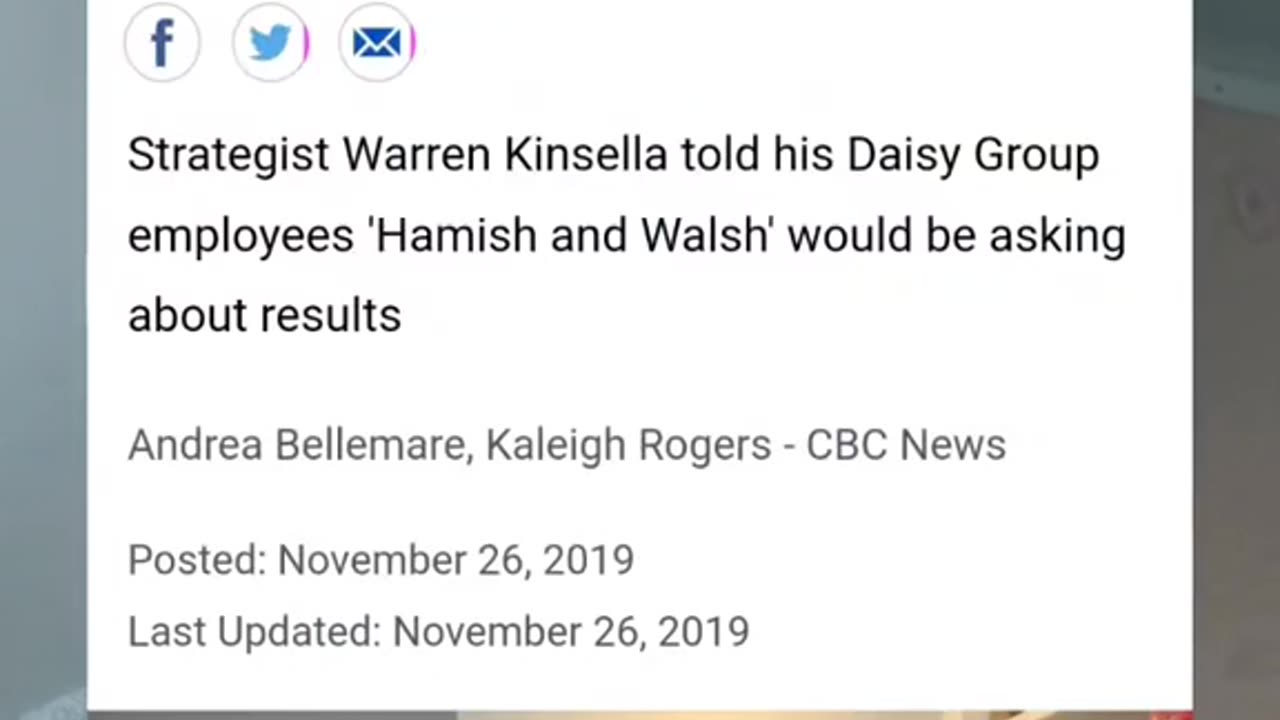Click the phrase would be asking
The width and height of the screenshot is (1280, 720).
tap(956, 236)
